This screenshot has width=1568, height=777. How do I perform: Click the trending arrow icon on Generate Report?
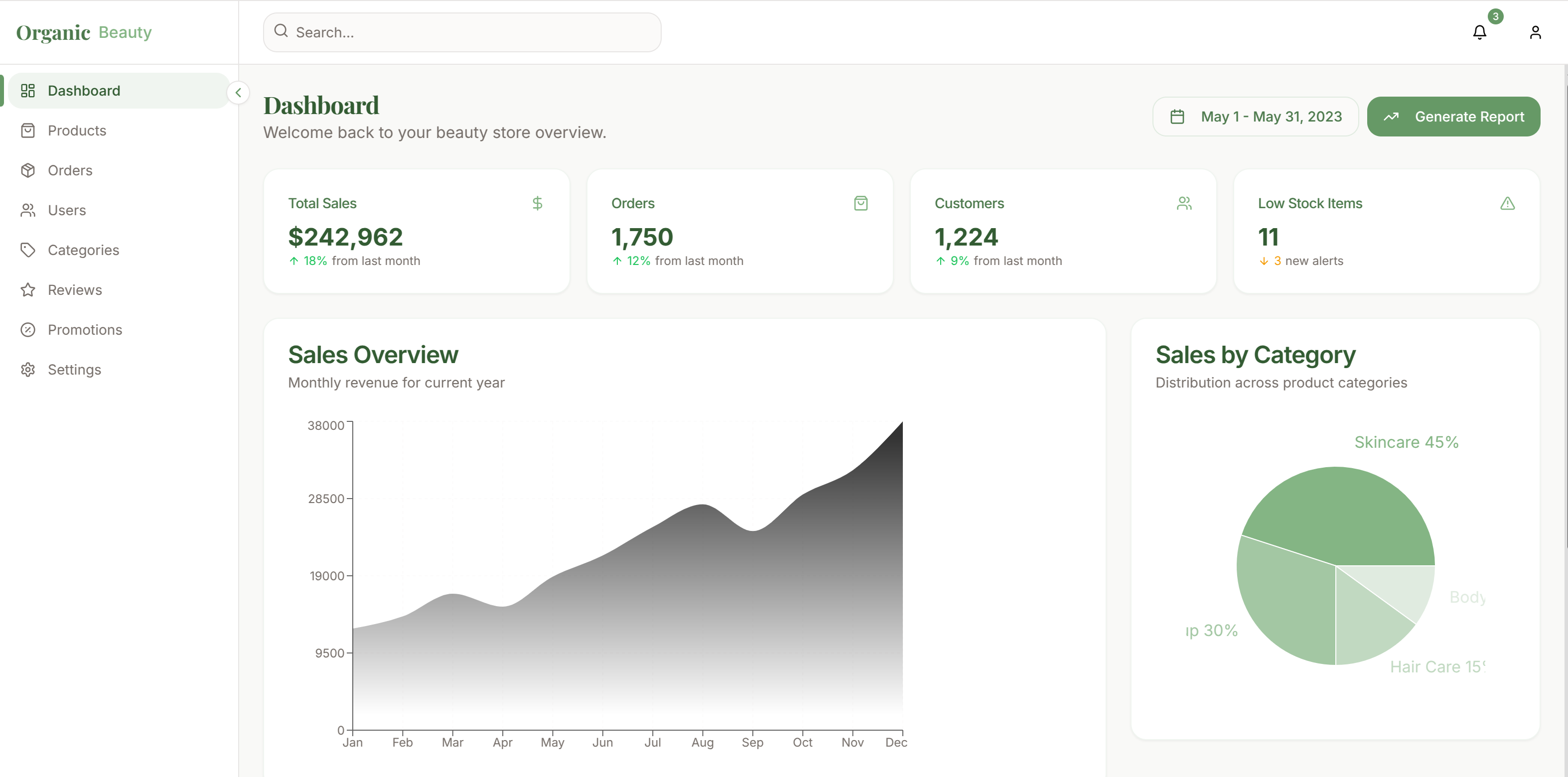[1391, 117]
